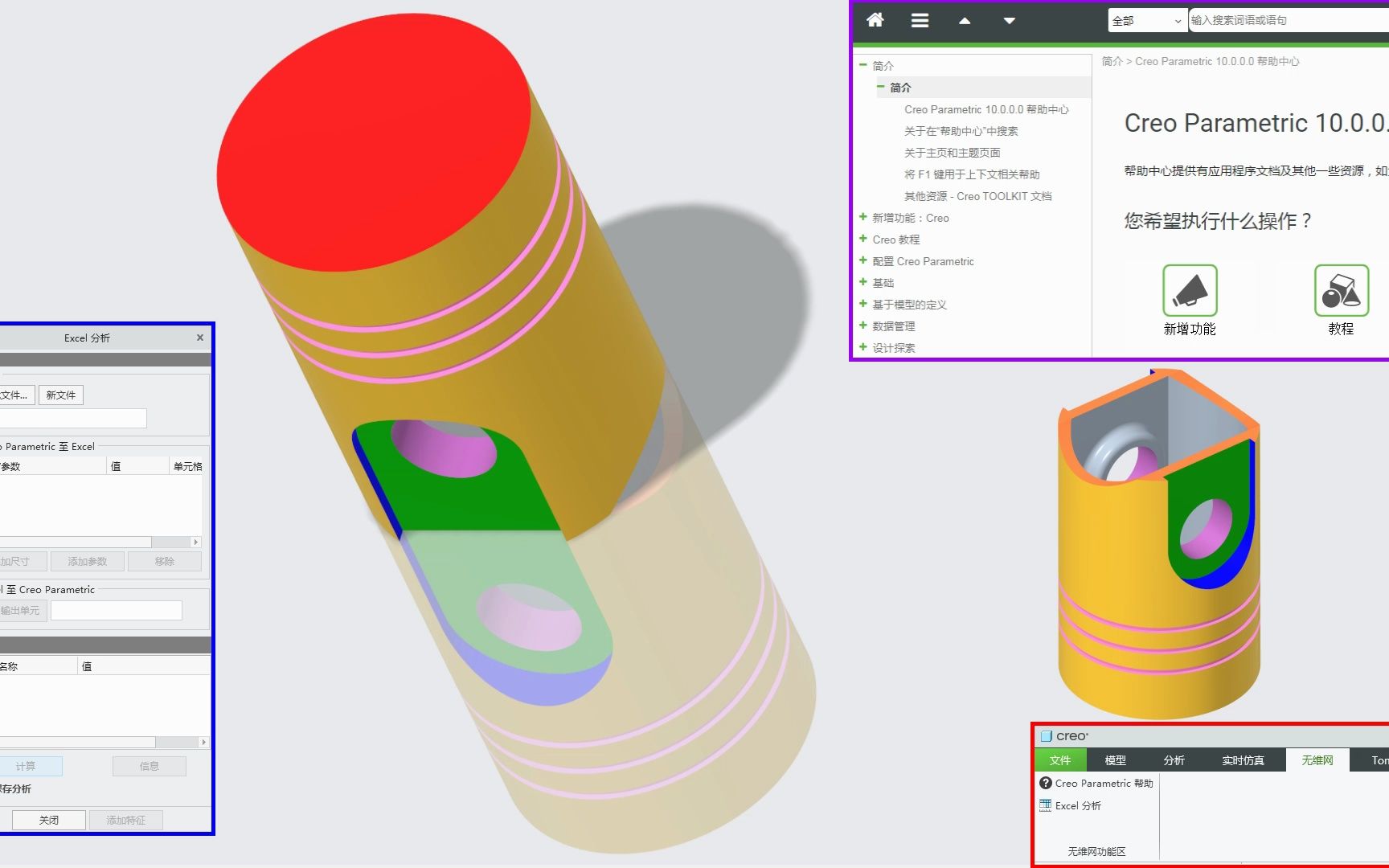Screen dimensions: 1389x868
Task: Click the 移除 button
Action: [165, 561]
